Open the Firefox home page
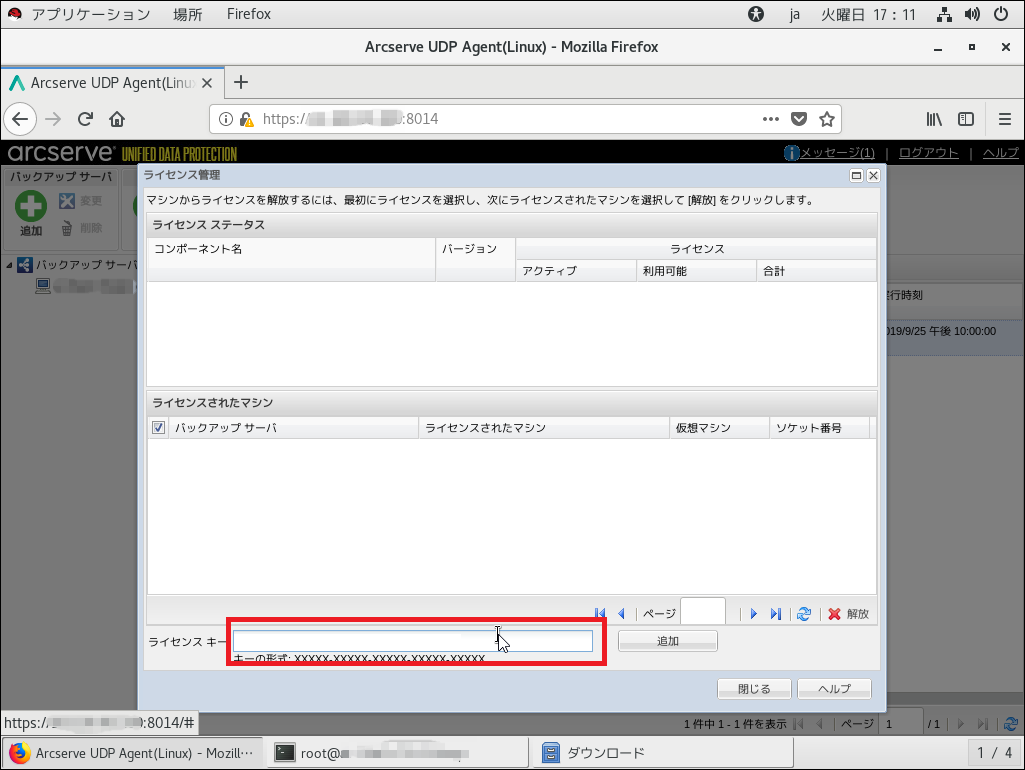The height and width of the screenshot is (770, 1025). 117,119
